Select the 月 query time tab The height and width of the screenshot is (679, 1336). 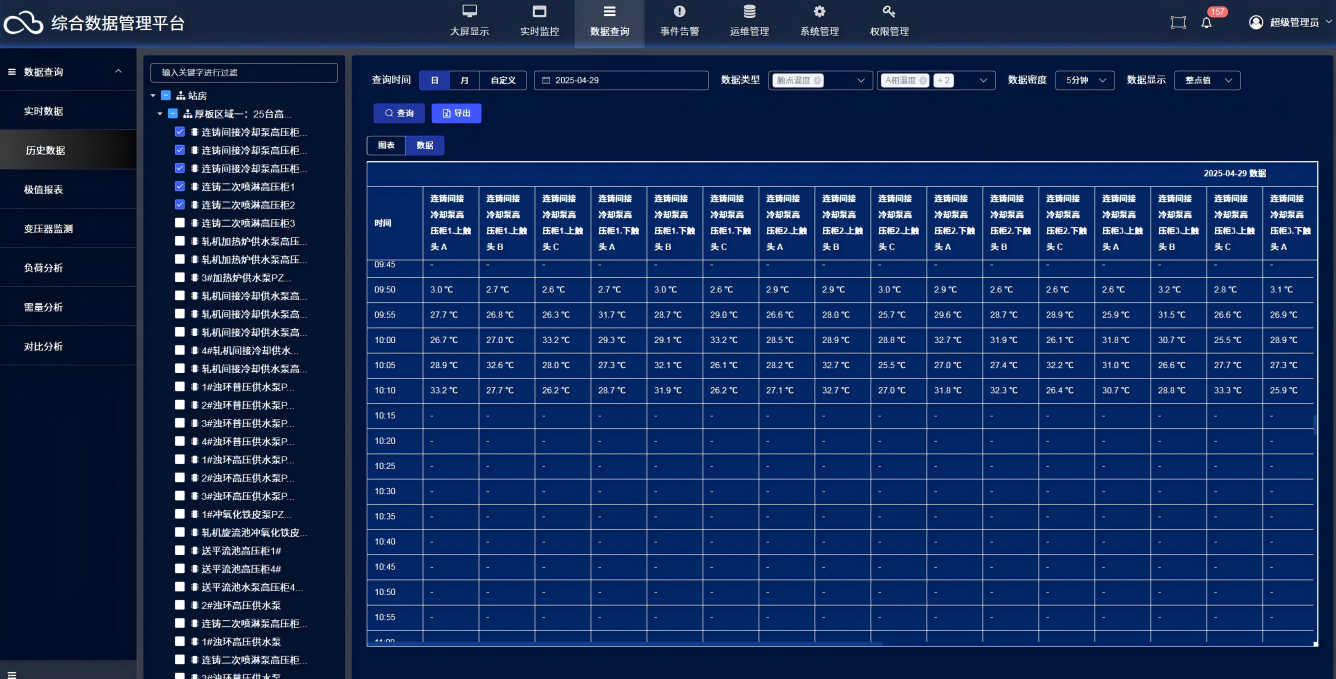464,80
